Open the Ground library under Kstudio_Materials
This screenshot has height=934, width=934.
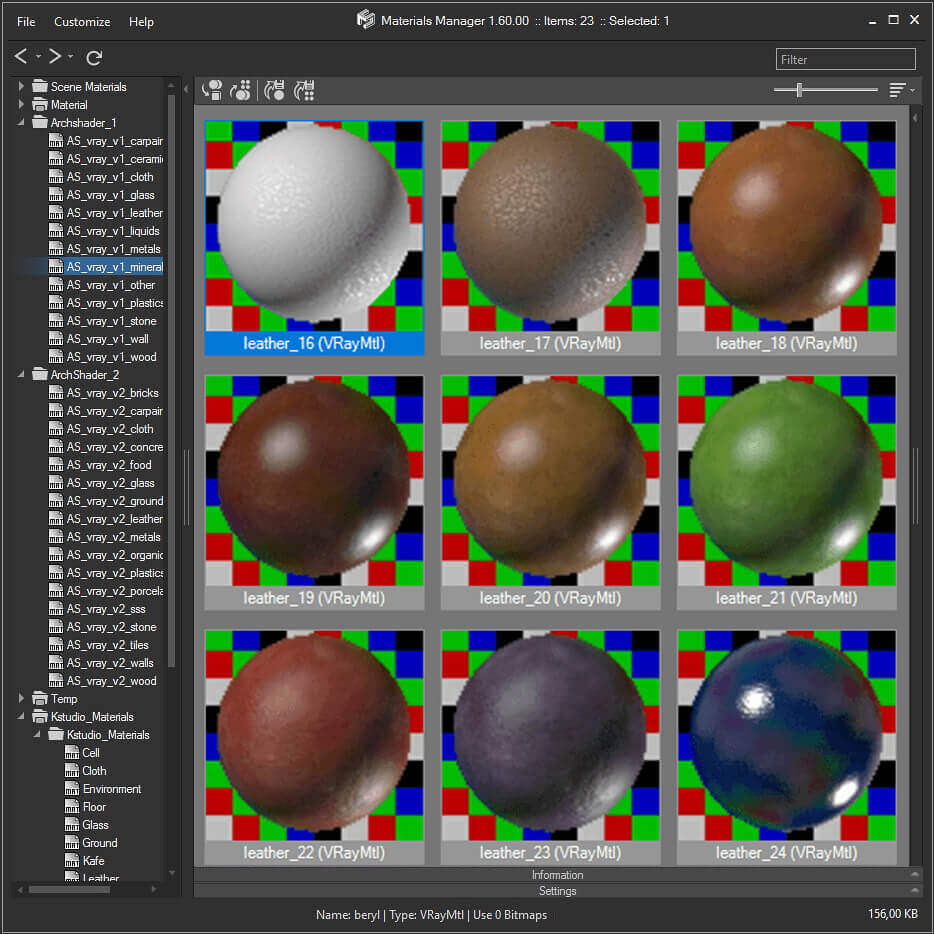click(91, 842)
